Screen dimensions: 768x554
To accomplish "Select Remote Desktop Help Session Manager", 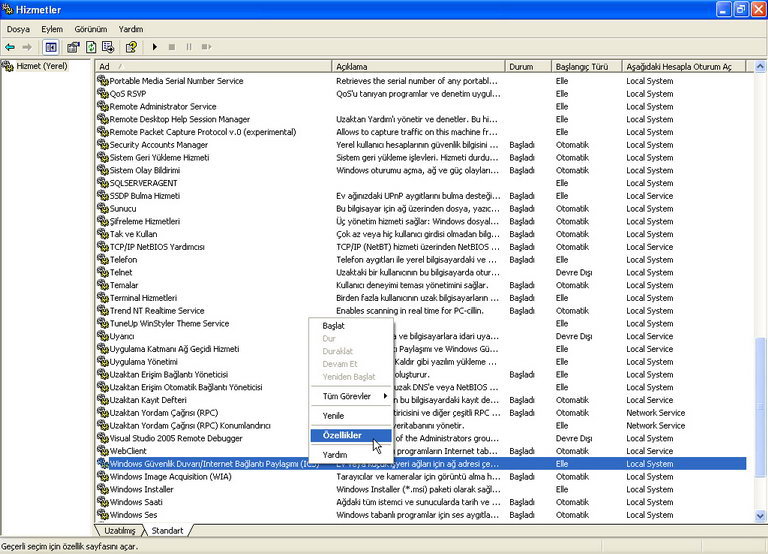I will tap(421, 119).
